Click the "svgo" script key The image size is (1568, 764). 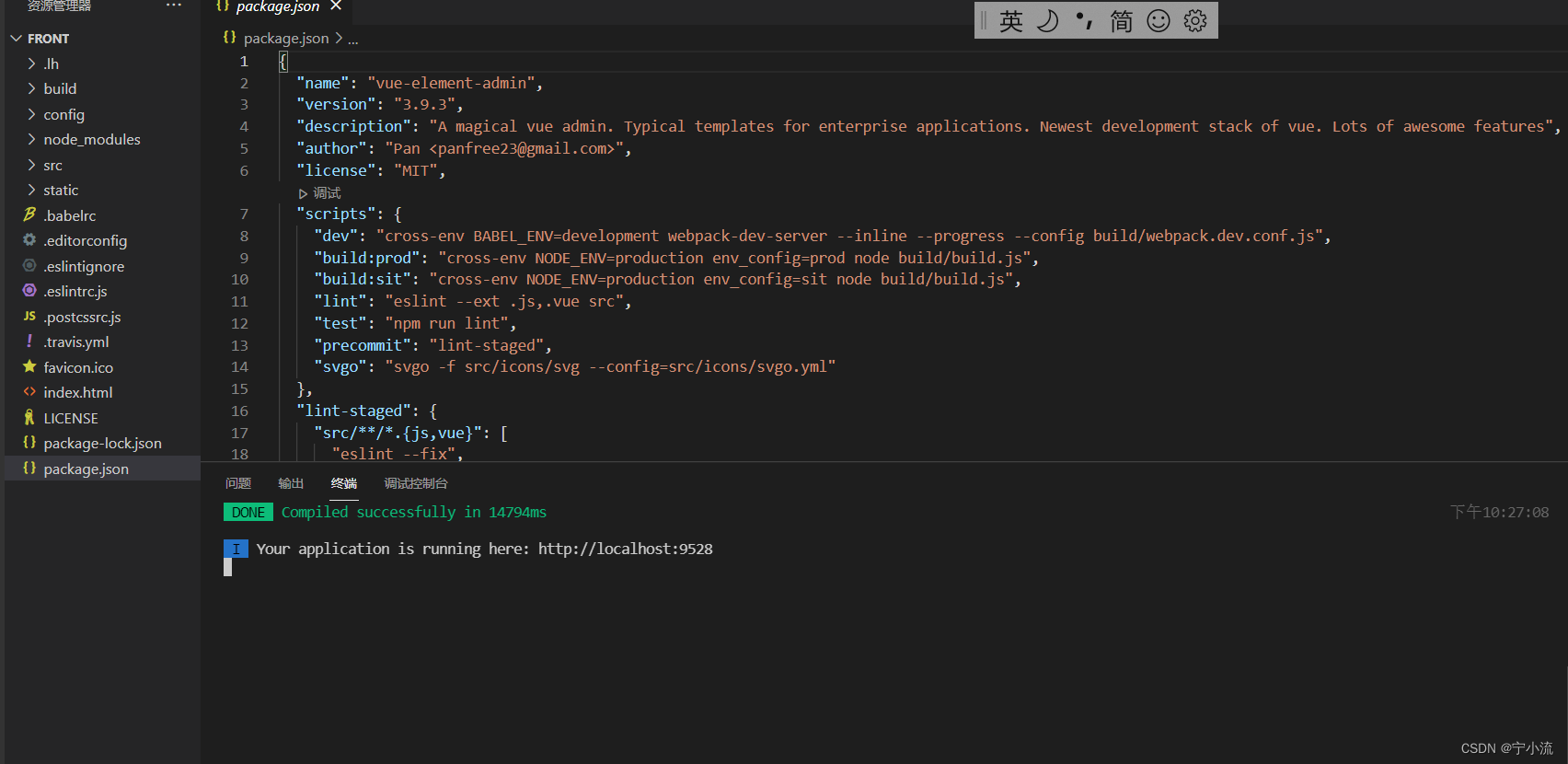point(340,366)
